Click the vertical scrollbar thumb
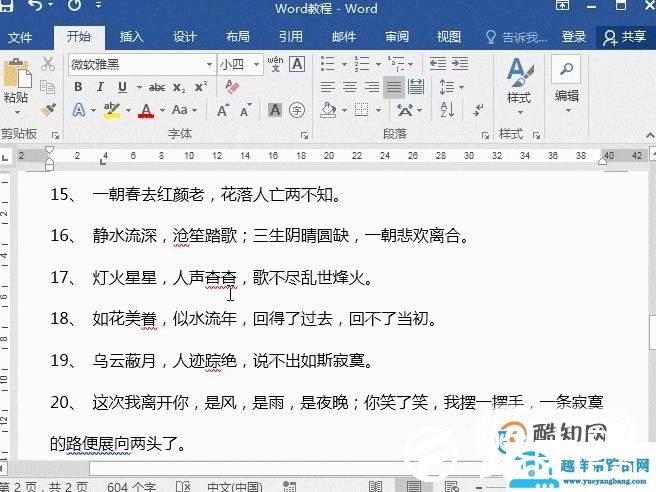This screenshot has height=492, width=656. (x=652, y=333)
